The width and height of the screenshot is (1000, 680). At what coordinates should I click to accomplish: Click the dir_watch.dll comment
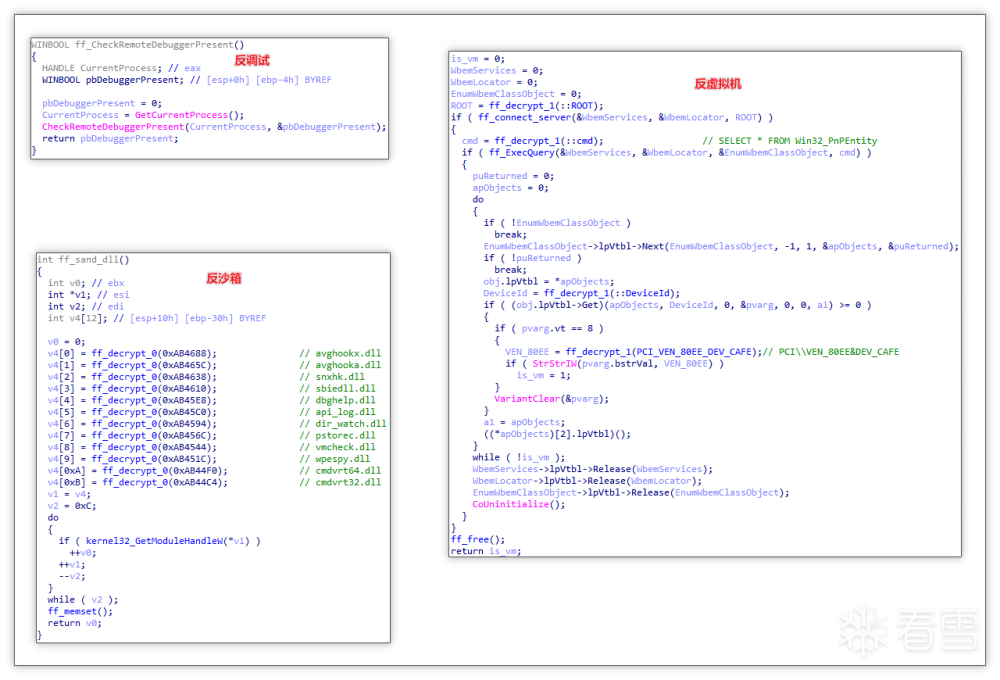[343, 424]
